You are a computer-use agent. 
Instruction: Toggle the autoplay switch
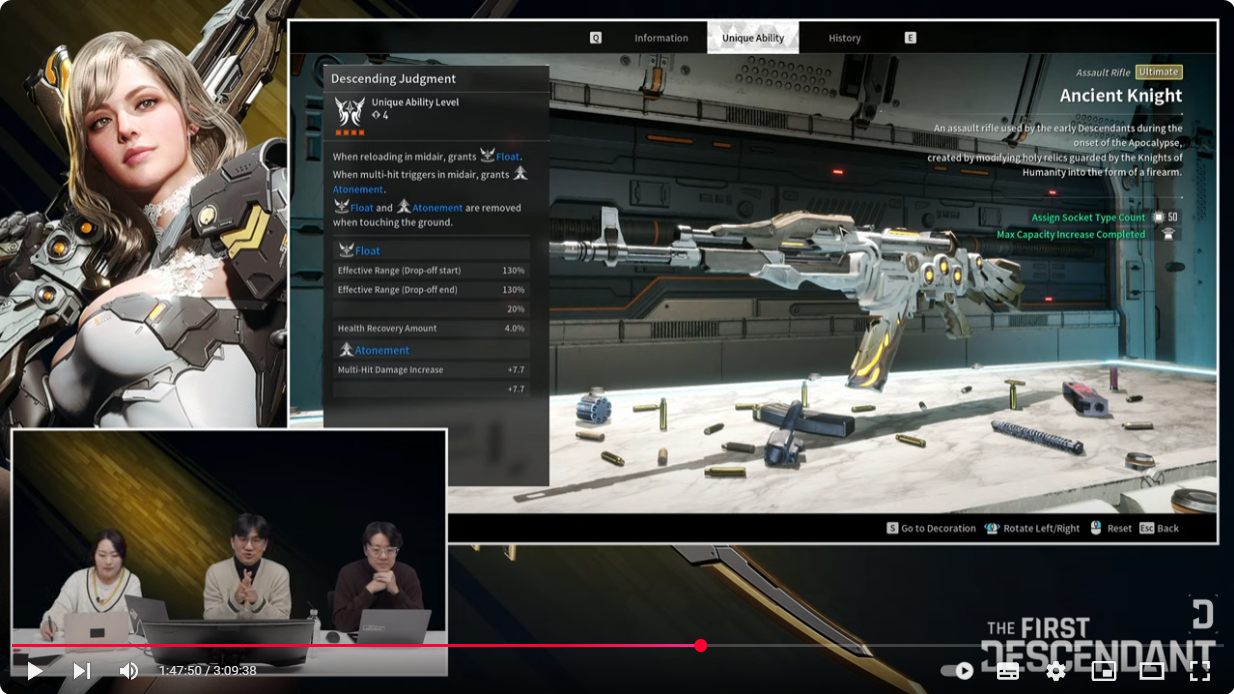tap(957, 671)
